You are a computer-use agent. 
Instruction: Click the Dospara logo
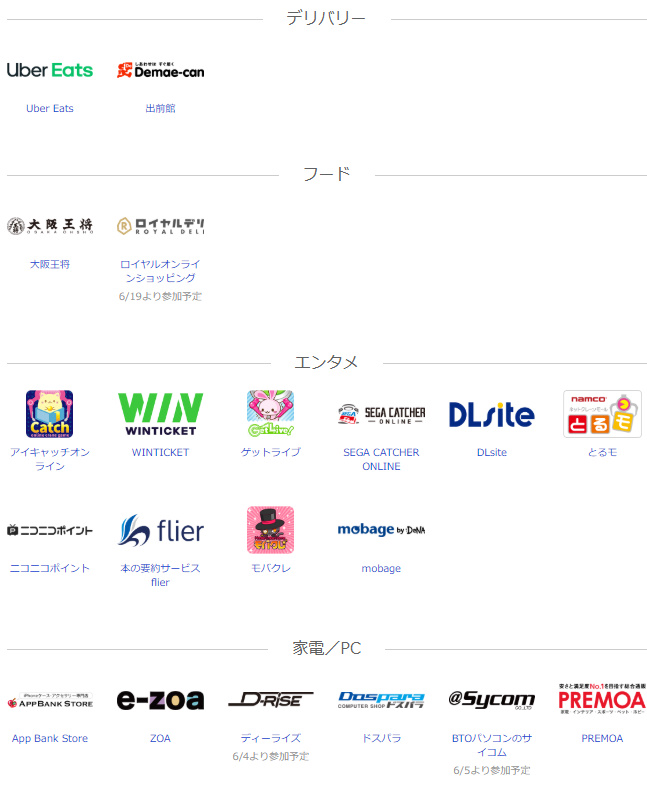click(381, 700)
